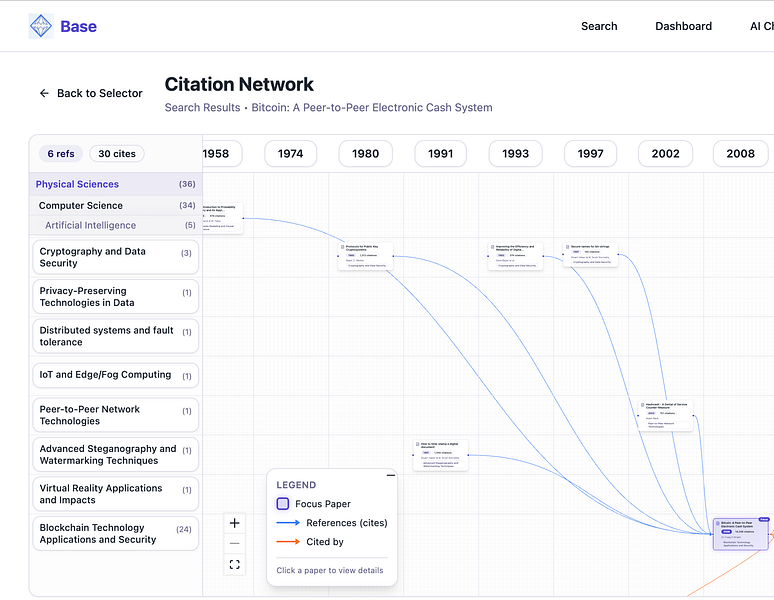Click the Base diamond logo icon
This screenshot has width=774, height=600.
point(40,26)
